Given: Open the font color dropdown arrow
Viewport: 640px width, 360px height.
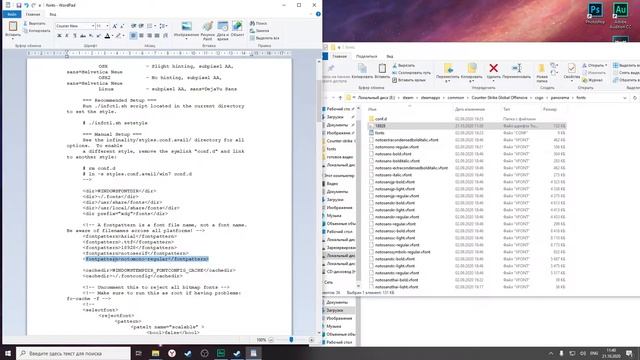Looking at the screenshot, I should (x=112, y=36).
